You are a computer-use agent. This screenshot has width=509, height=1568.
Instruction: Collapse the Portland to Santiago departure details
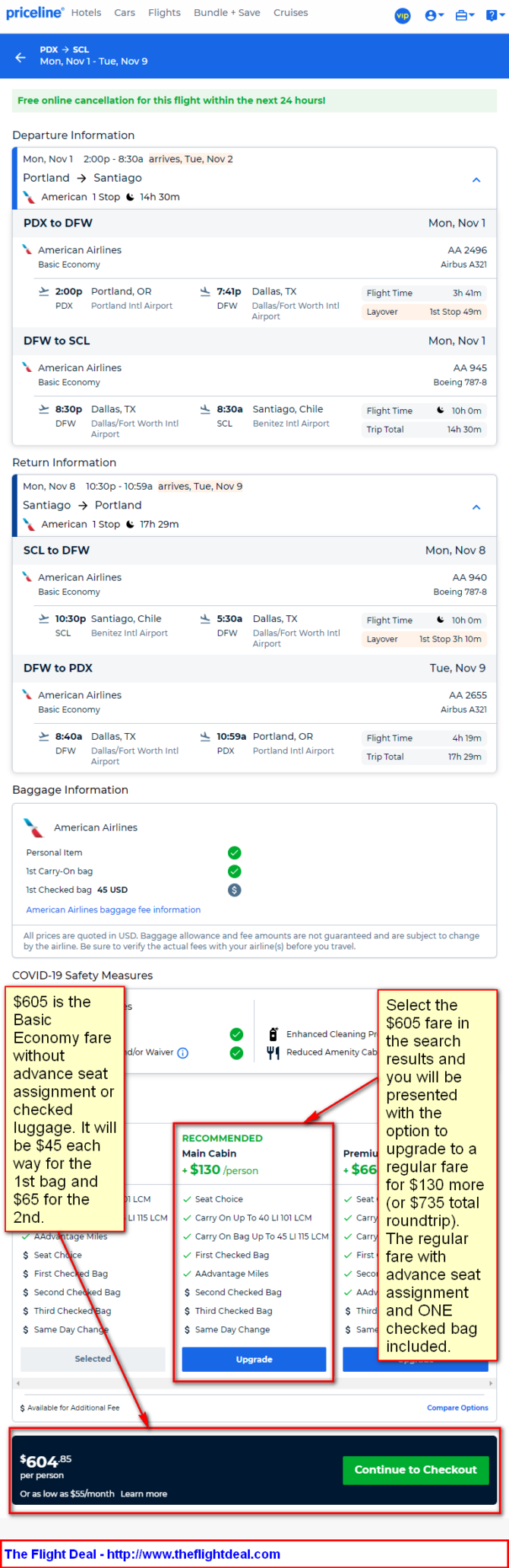tap(476, 180)
